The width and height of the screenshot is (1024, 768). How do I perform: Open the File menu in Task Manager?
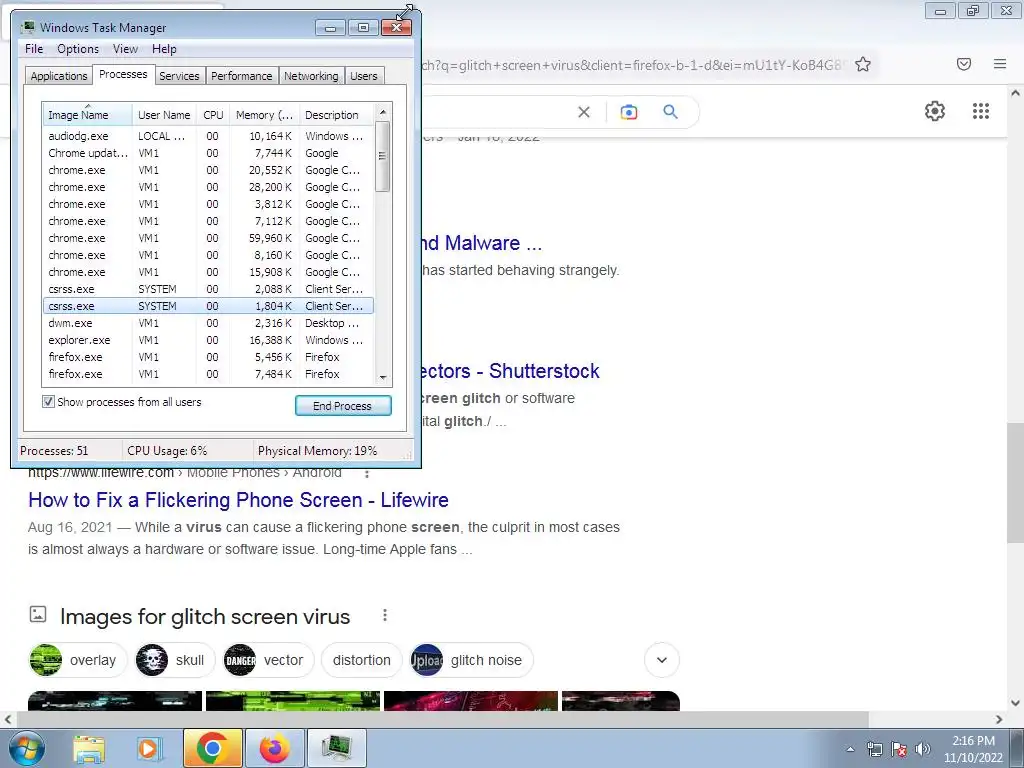point(34,49)
